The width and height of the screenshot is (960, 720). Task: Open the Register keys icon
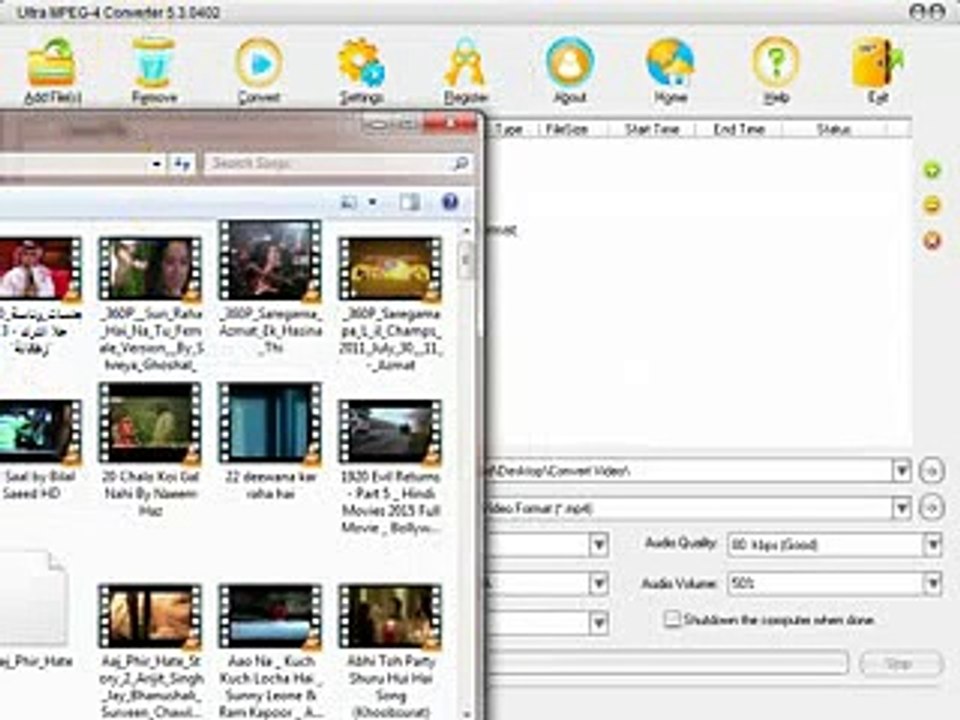[x=465, y=62]
